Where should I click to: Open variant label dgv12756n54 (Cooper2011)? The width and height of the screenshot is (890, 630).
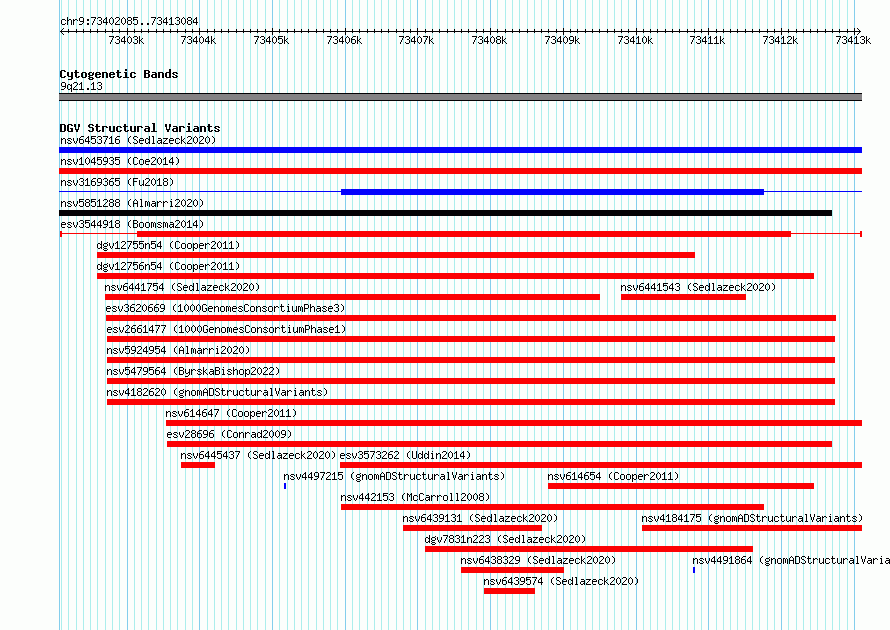pos(168,266)
